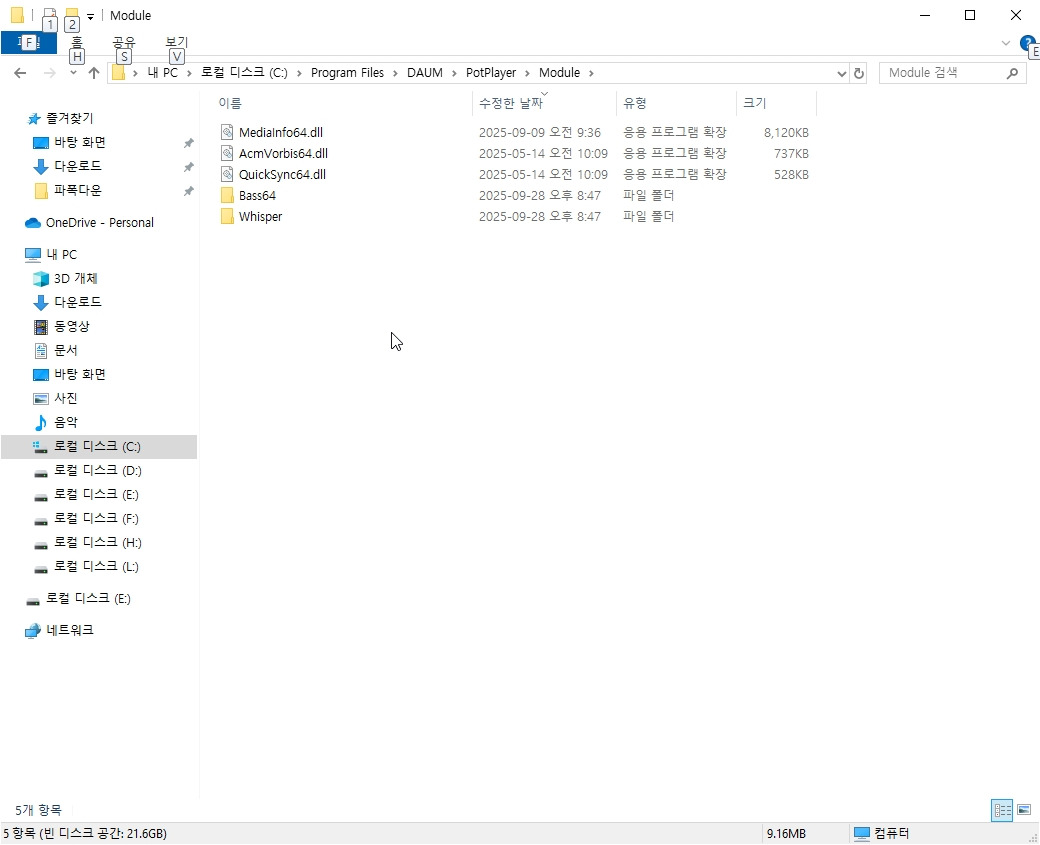Click the 8,120KB size cell
The image size is (1040, 845).
pyautogui.click(x=786, y=133)
